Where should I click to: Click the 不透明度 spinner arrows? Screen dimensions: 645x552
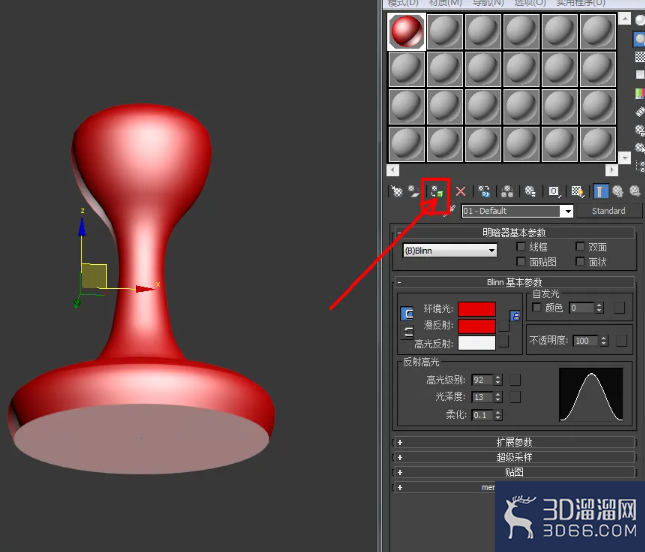[x=603, y=341]
